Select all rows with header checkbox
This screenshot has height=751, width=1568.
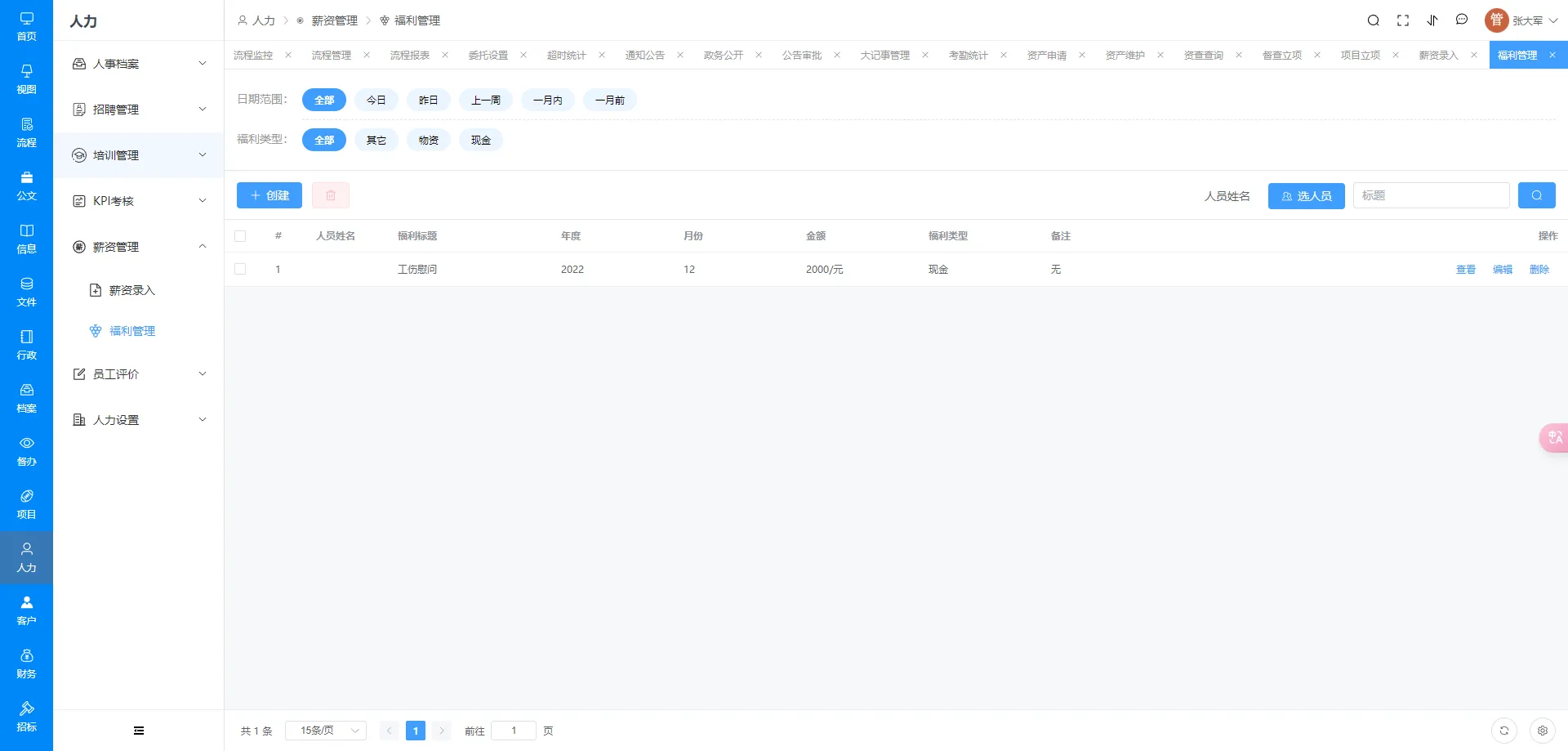(x=240, y=236)
